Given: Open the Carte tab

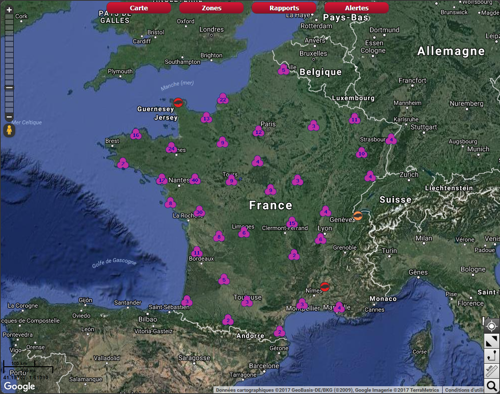Looking at the screenshot, I should coord(139,8).
